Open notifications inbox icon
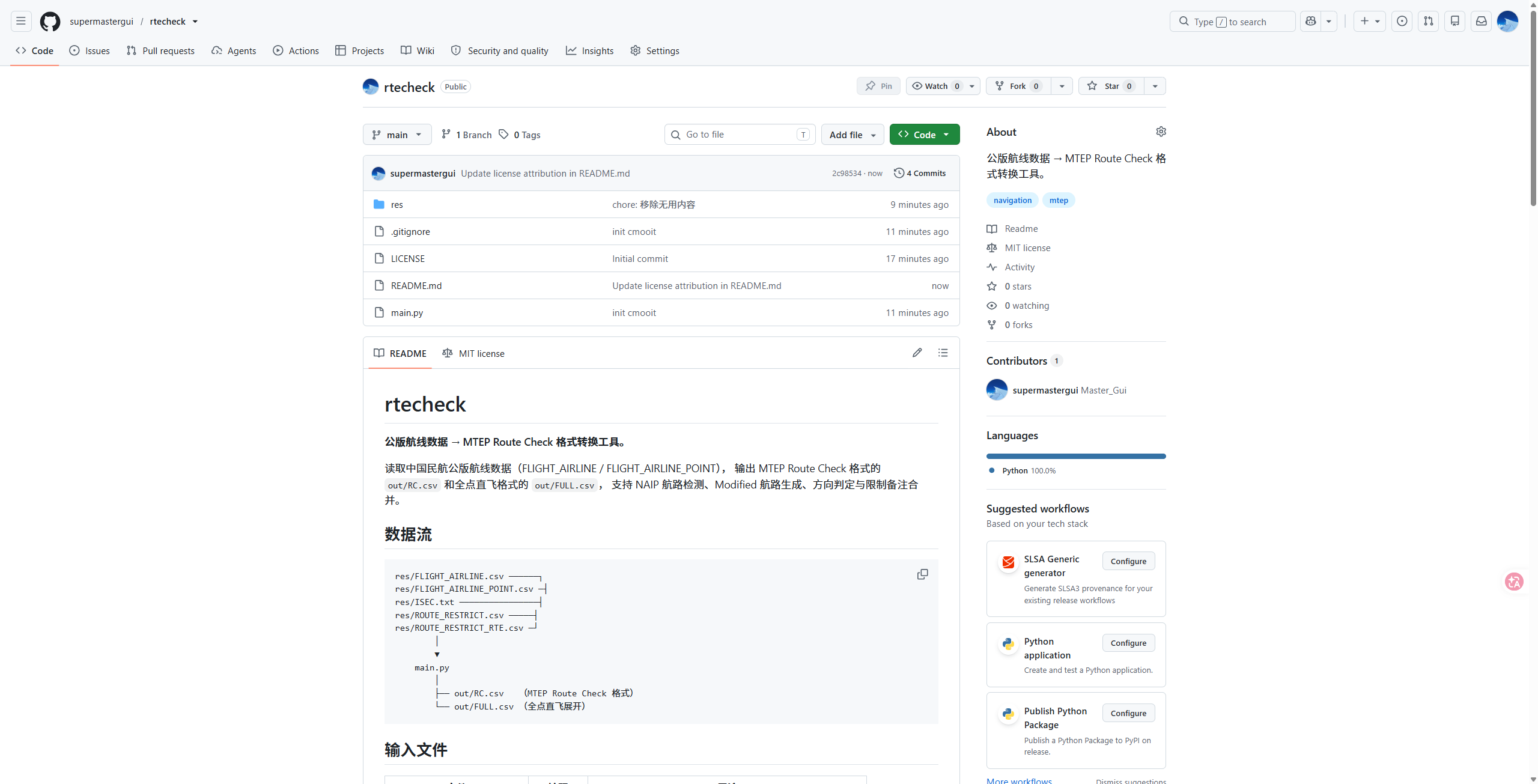 1482,22
